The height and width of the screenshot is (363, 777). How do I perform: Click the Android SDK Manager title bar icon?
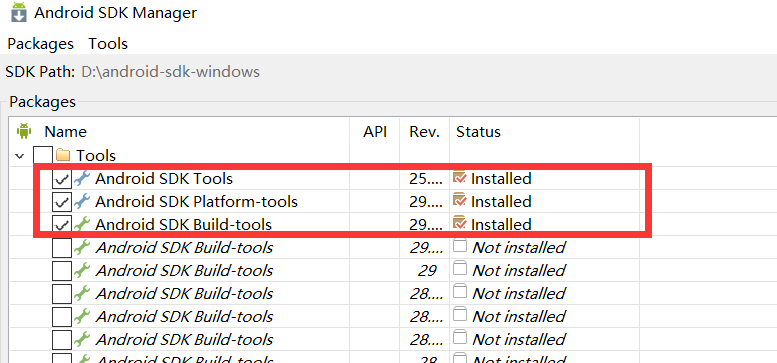point(19,12)
